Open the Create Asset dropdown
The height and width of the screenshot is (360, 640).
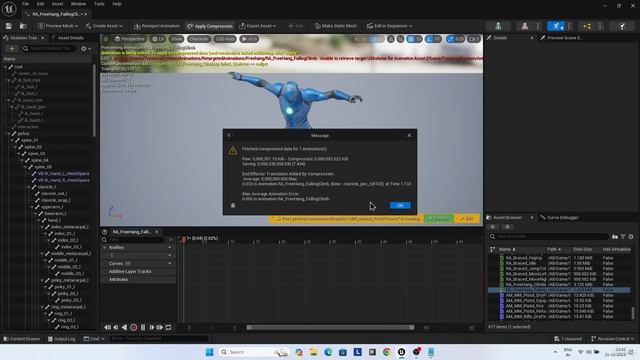click(x=104, y=26)
